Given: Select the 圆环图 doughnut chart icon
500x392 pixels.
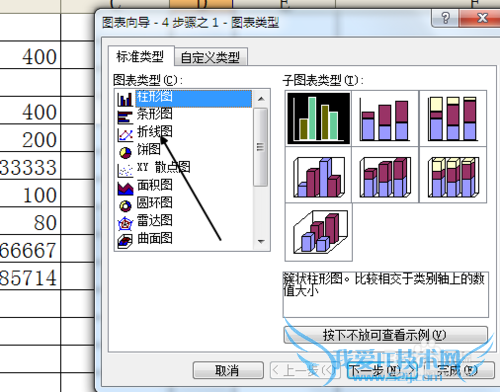Looking at the screenshot, I should tap(125, 206).
